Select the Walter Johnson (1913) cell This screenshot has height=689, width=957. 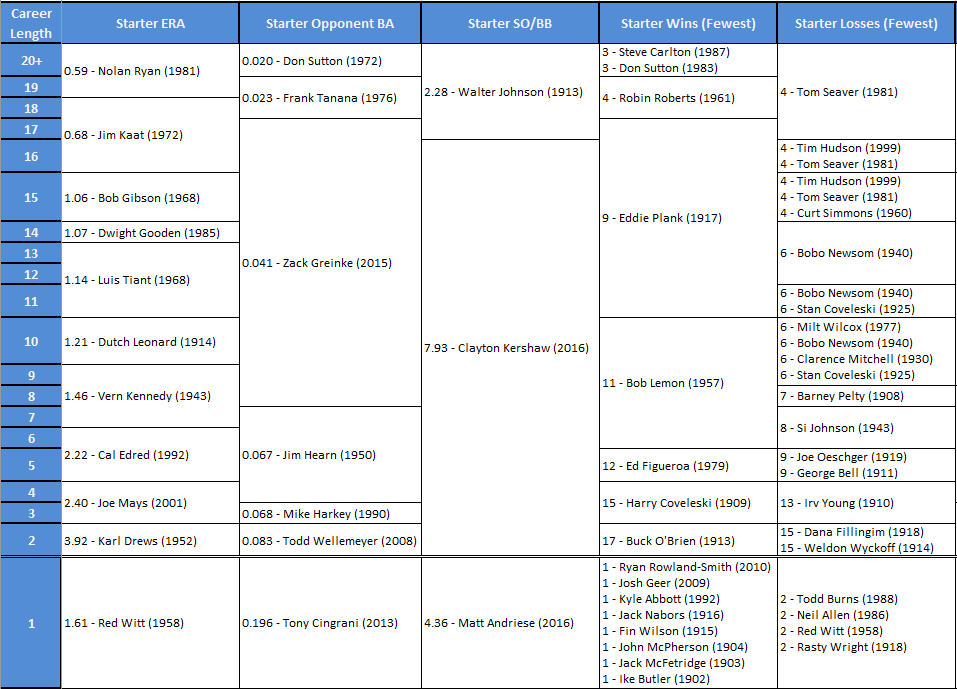509,92
